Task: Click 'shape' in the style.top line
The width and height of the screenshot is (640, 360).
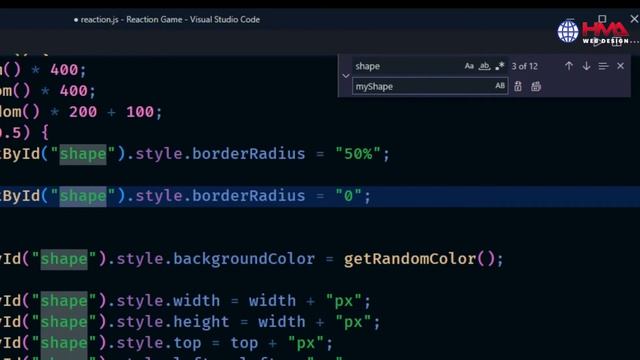Action: click(x=64, y=343)
